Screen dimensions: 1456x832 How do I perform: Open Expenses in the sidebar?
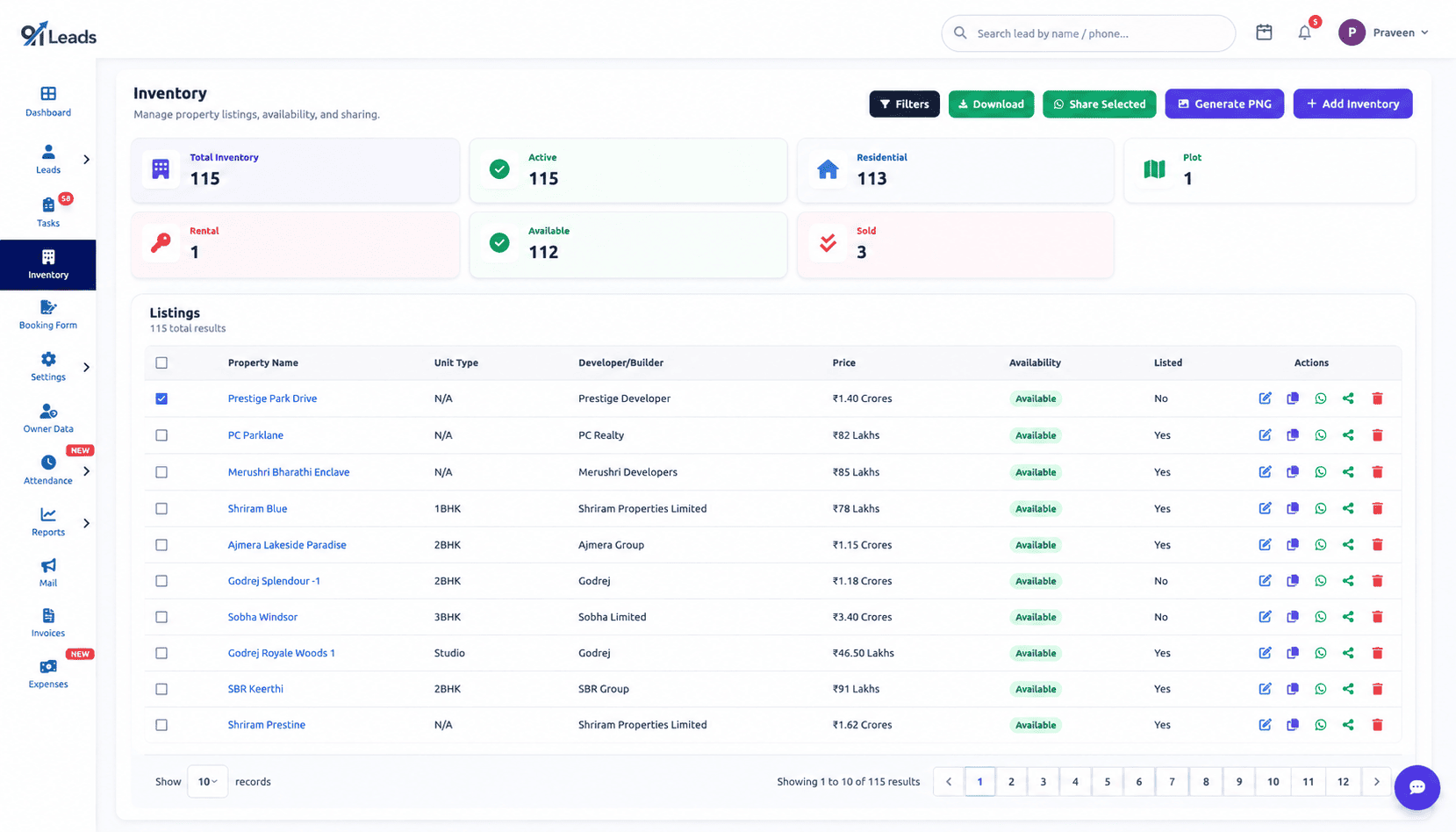pyautogui.click(x=48, y=674)
